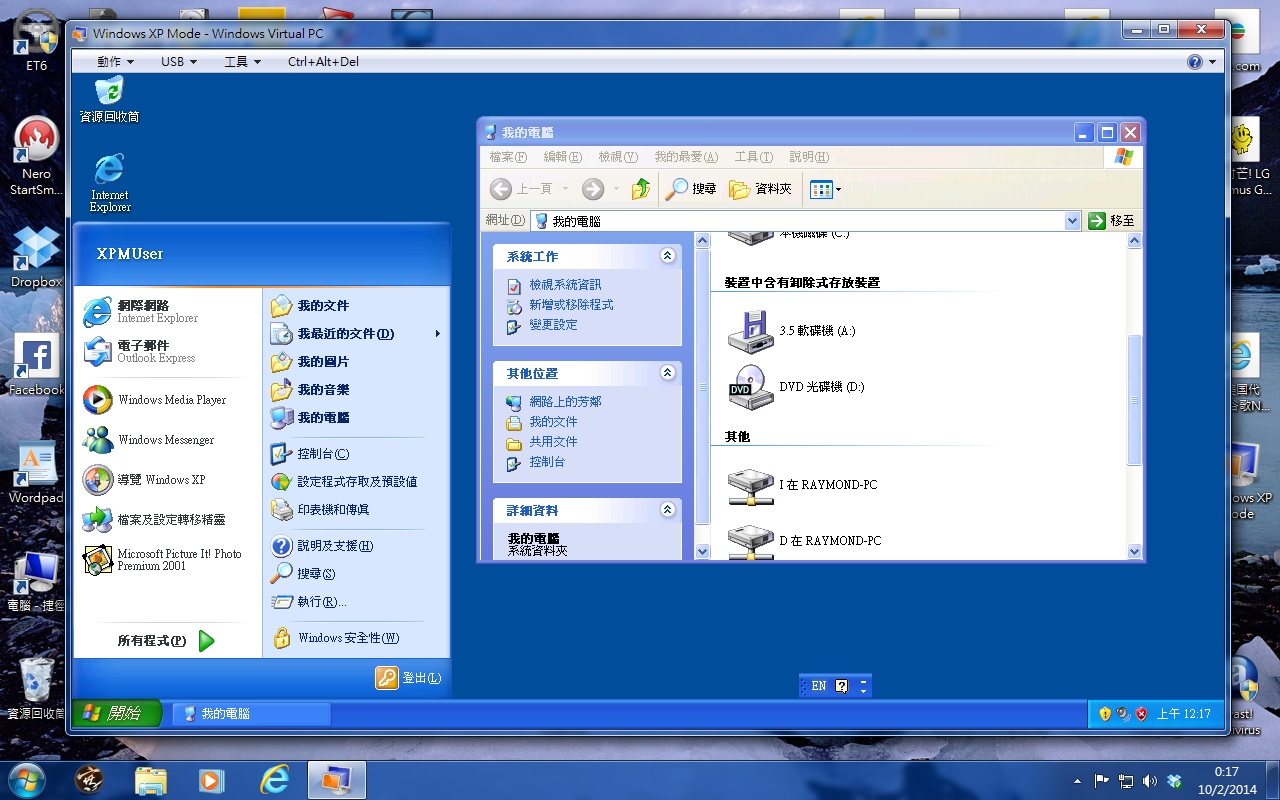1280x800 pixels.
Task: Collapse the 其他位置 panel
Action: (x=668, y=373)
